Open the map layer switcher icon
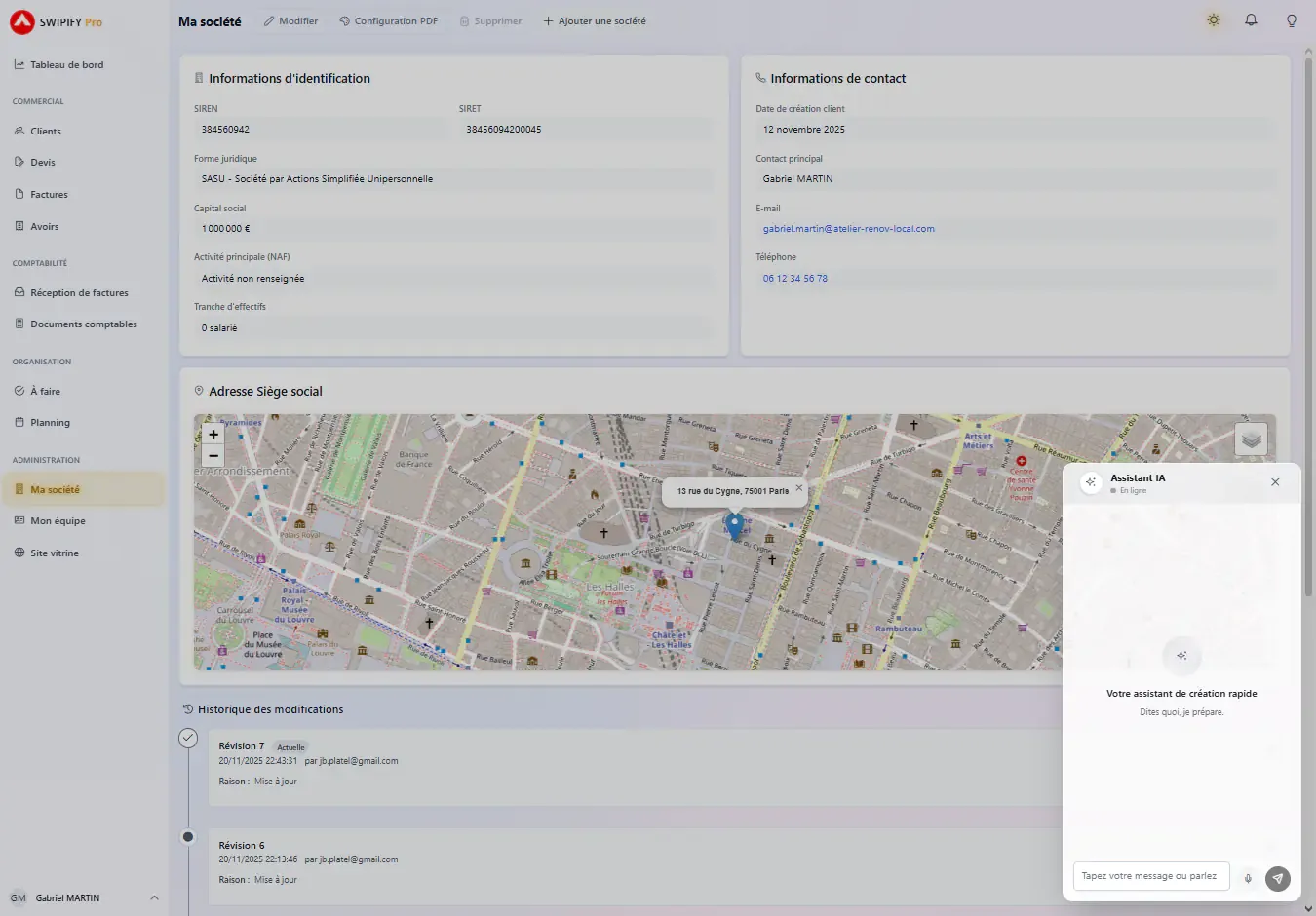Image resolution: width=1316 pixels, height=916 pixels. pos(1251,439)
